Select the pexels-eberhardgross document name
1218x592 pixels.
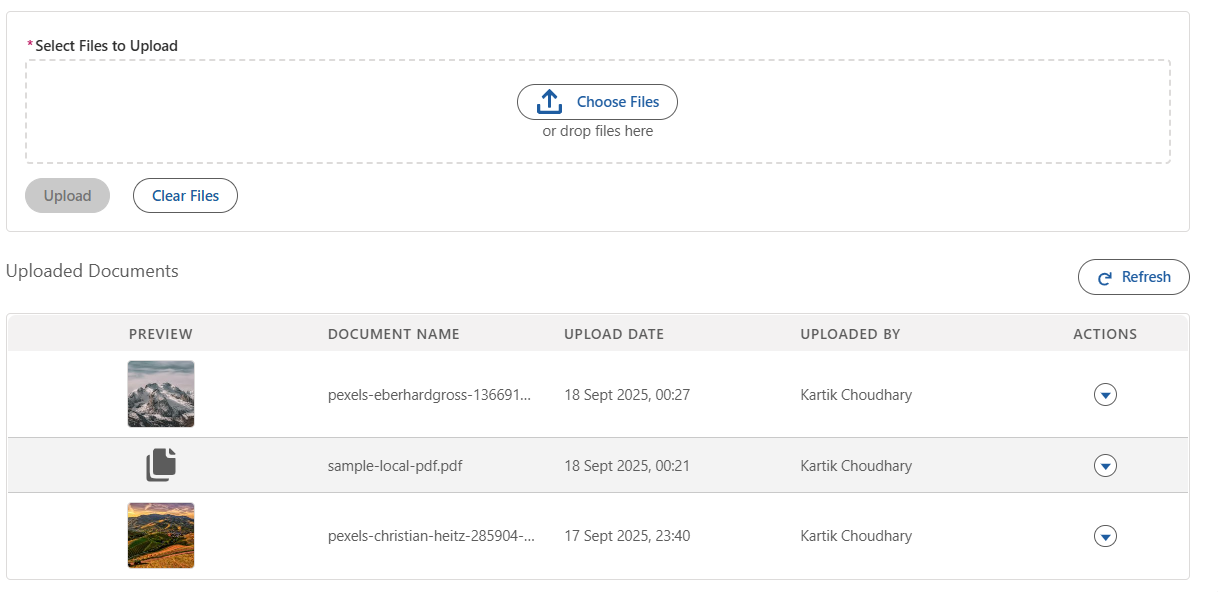tap(429, 395)
